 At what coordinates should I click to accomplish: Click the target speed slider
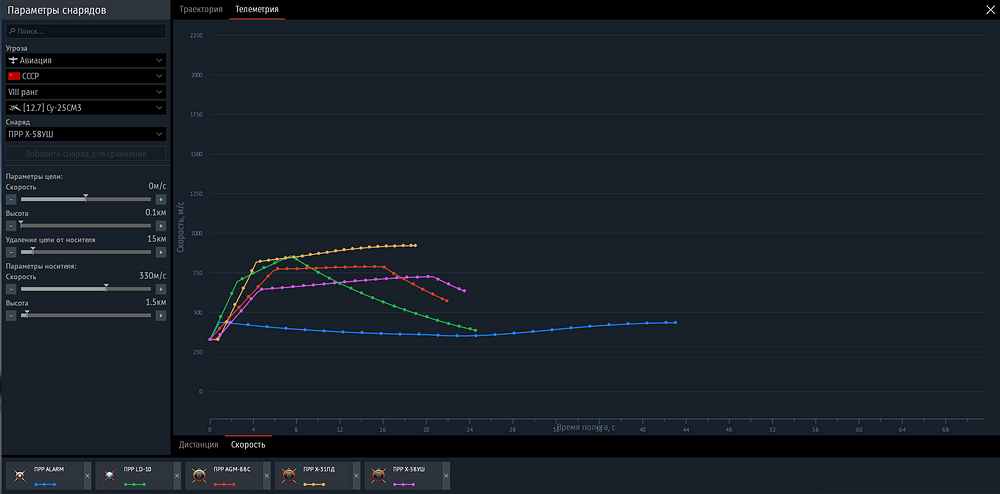click(86, 200)
